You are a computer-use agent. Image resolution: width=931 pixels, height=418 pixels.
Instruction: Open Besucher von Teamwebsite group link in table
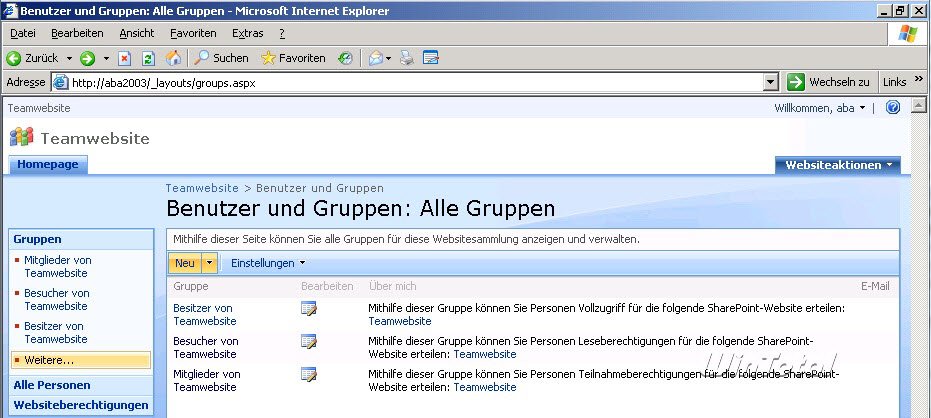pos(205,347)
